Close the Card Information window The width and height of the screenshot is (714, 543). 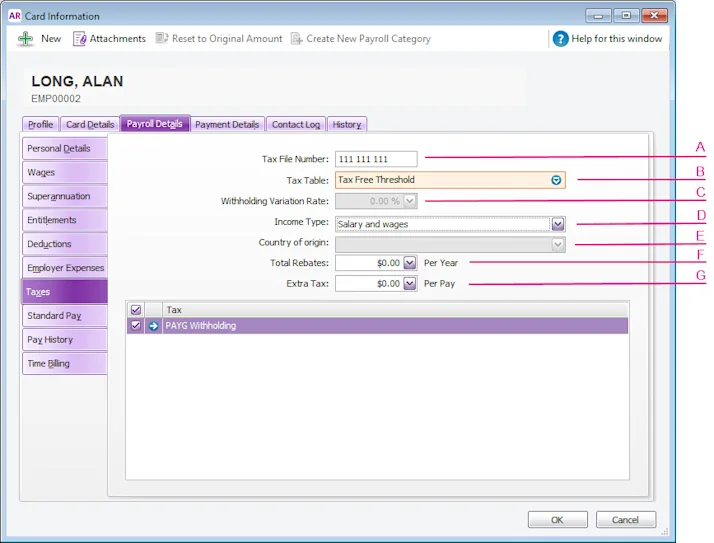pyautogui.click(x=654, y=15)
